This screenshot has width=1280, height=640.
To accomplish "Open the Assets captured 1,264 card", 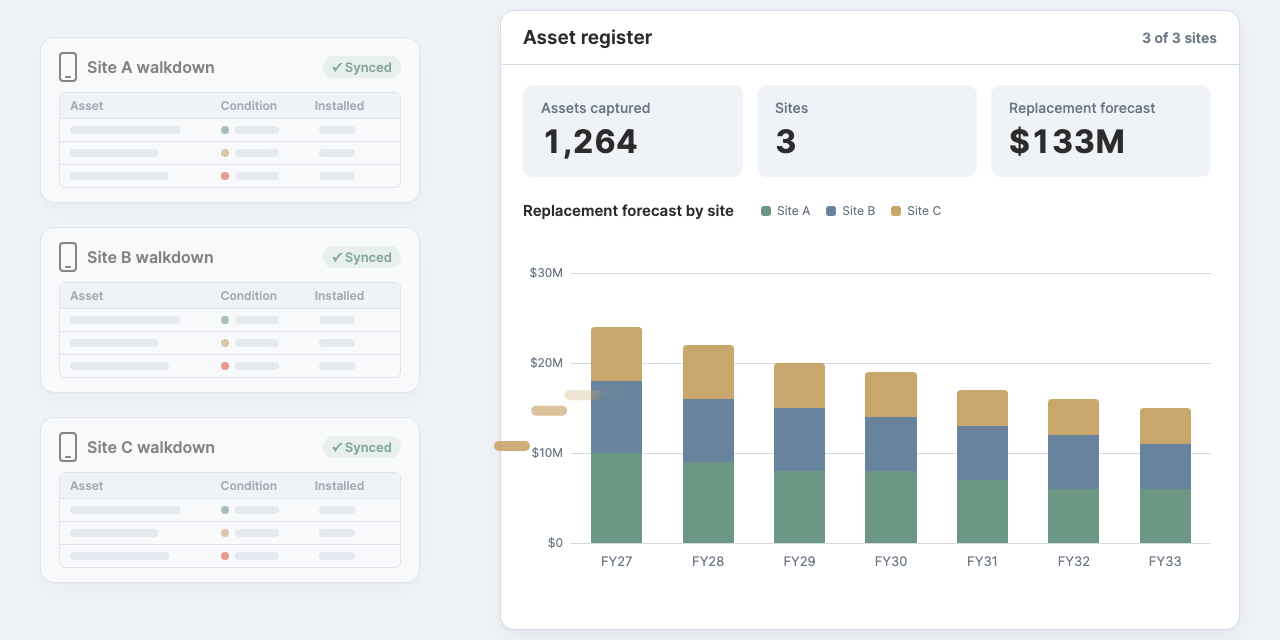I will (633, 131).
